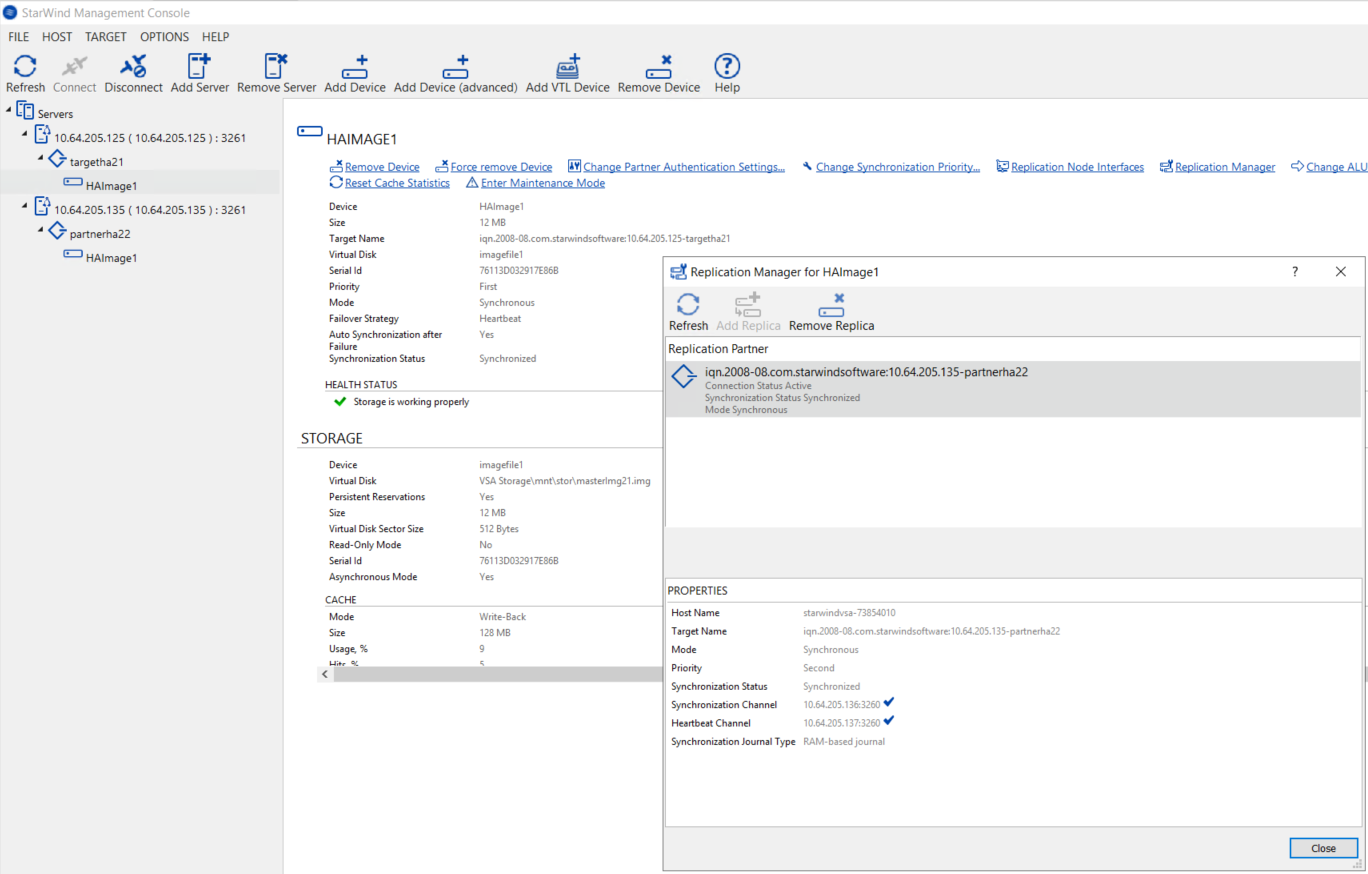Click the Add Server toolbar icon

coord(199,67)
